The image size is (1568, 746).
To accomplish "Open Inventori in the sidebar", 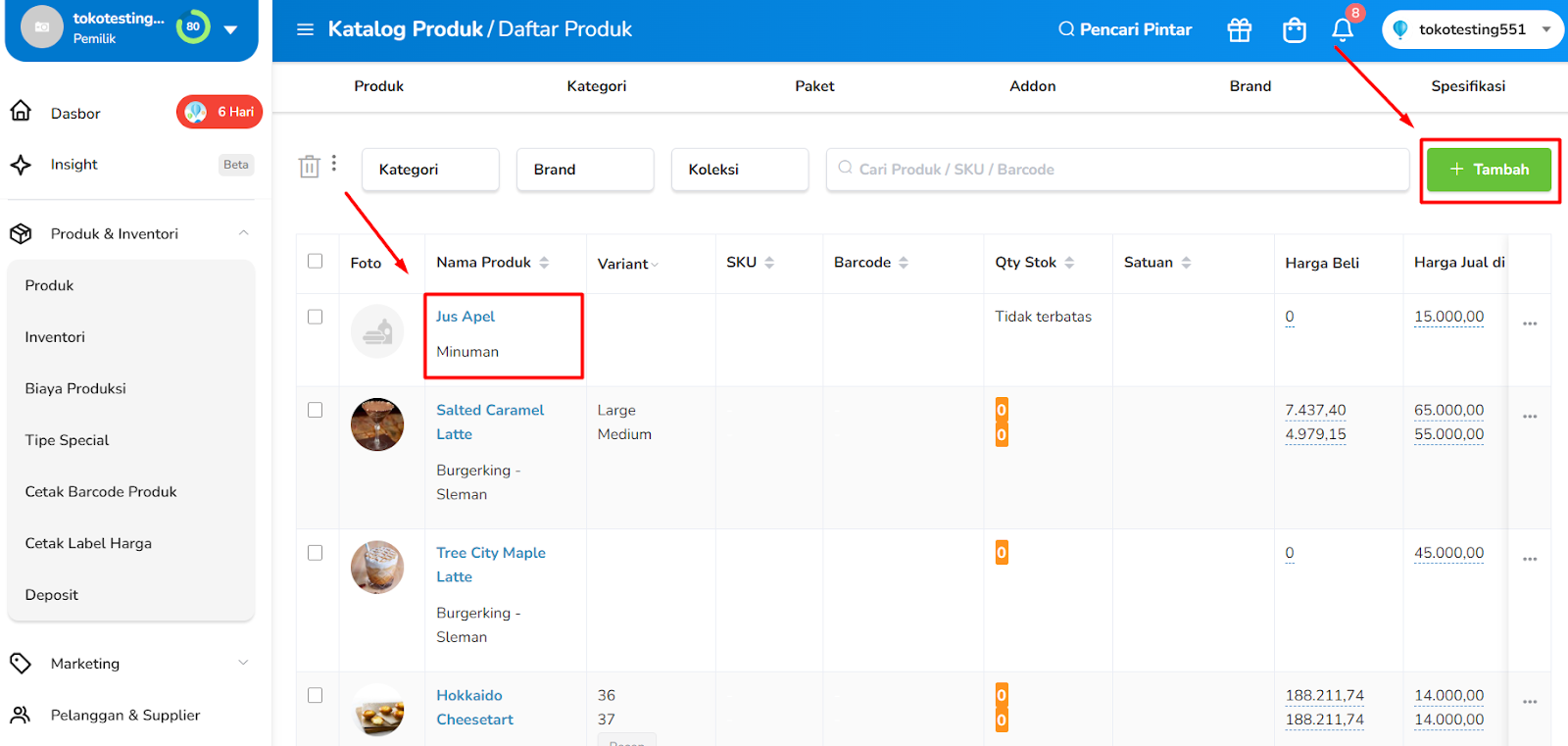I will [55, 337].
